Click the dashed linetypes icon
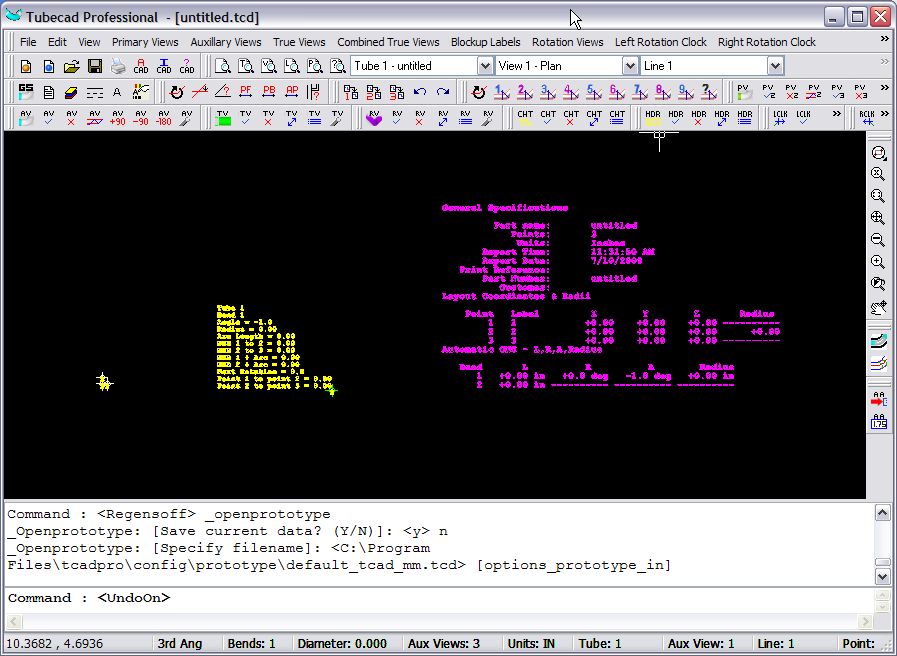Screen dimensions: 897x656 click(x=94, y=92)
